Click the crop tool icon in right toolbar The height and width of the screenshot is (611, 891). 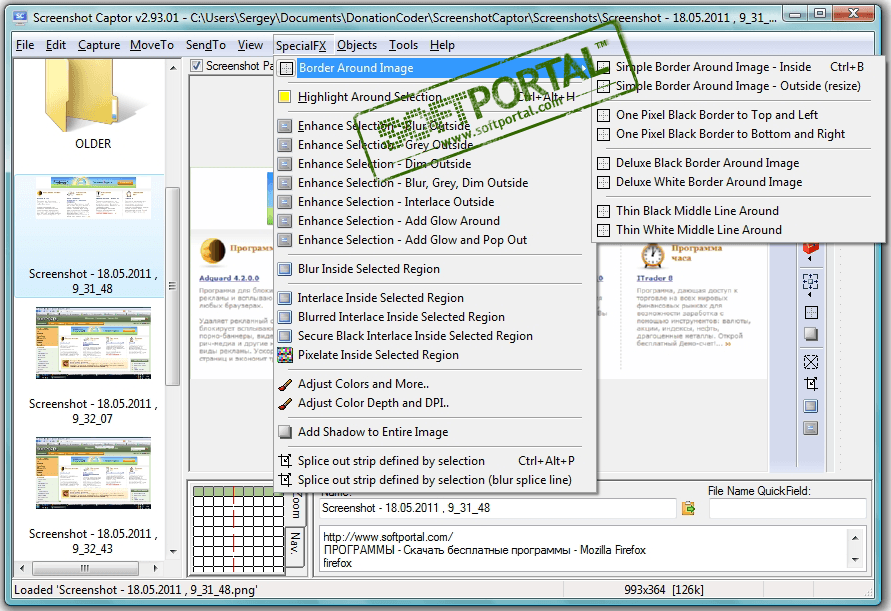(811, 384)
